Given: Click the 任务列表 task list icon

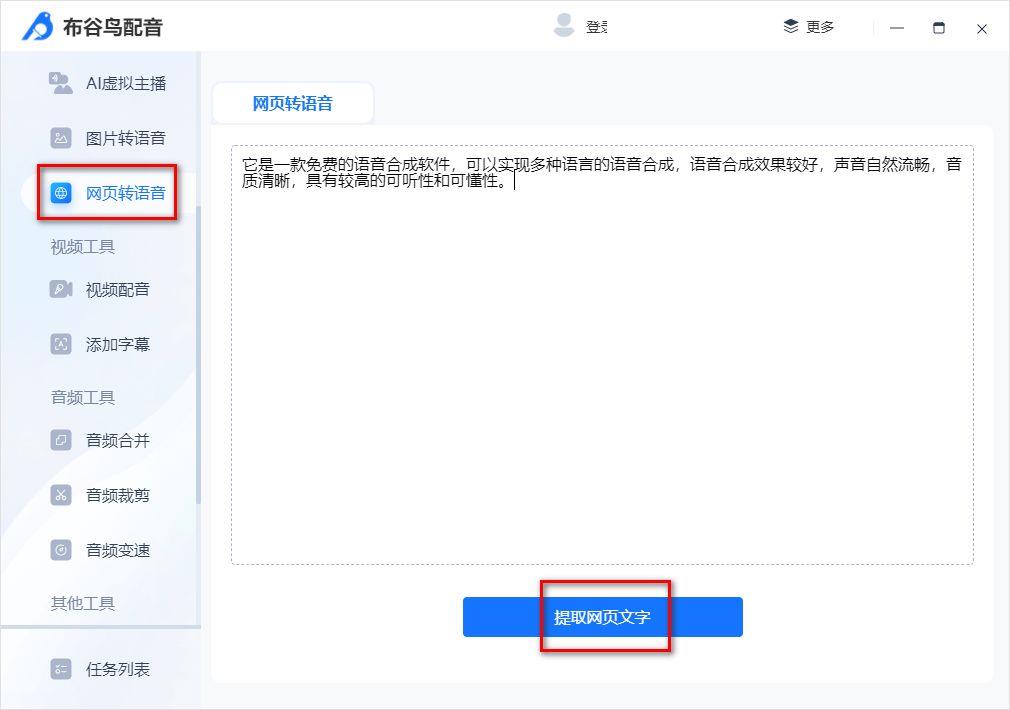Looking at the screenshot, I should pos(61,669).
